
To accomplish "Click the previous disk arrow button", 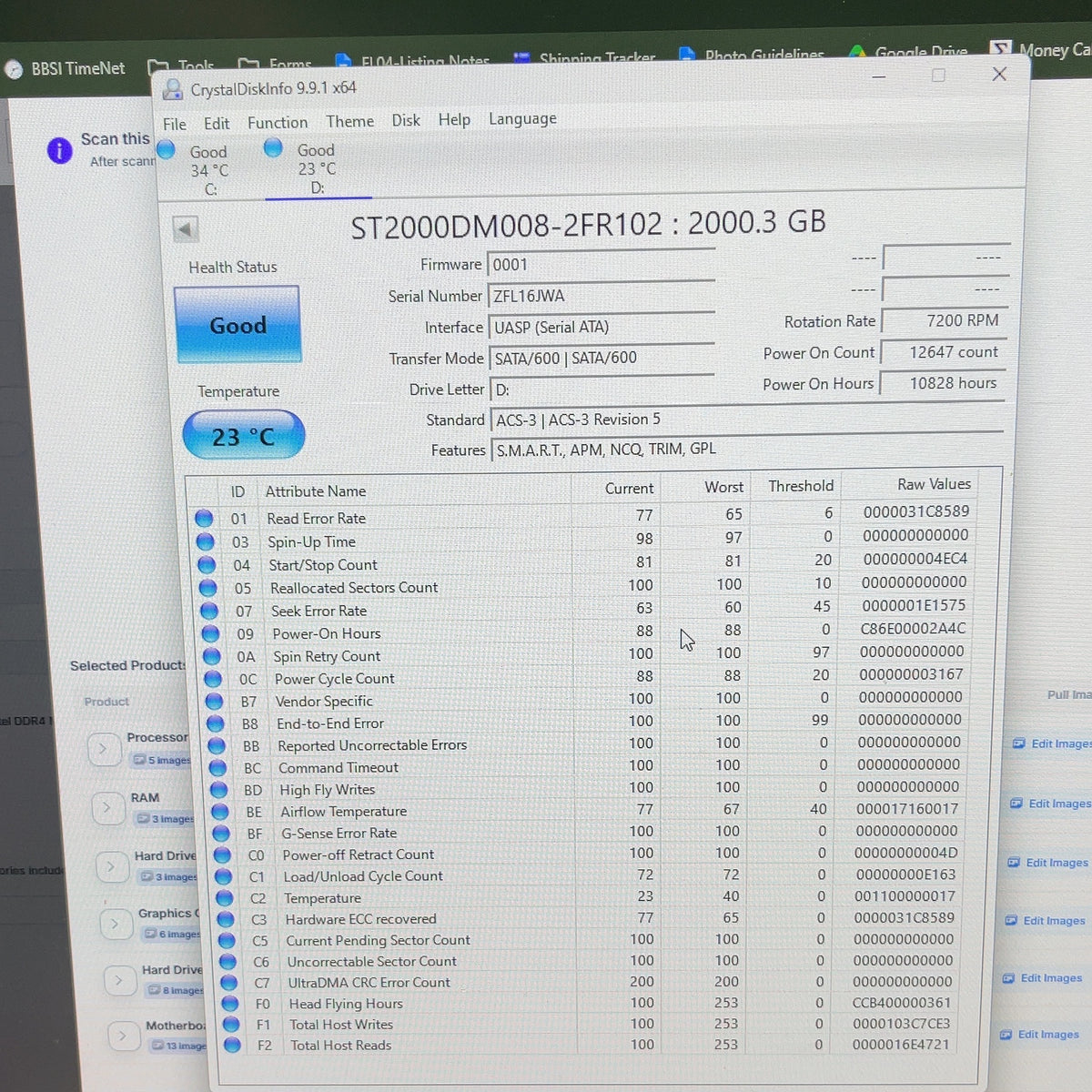I will click(x=186, y=228).
